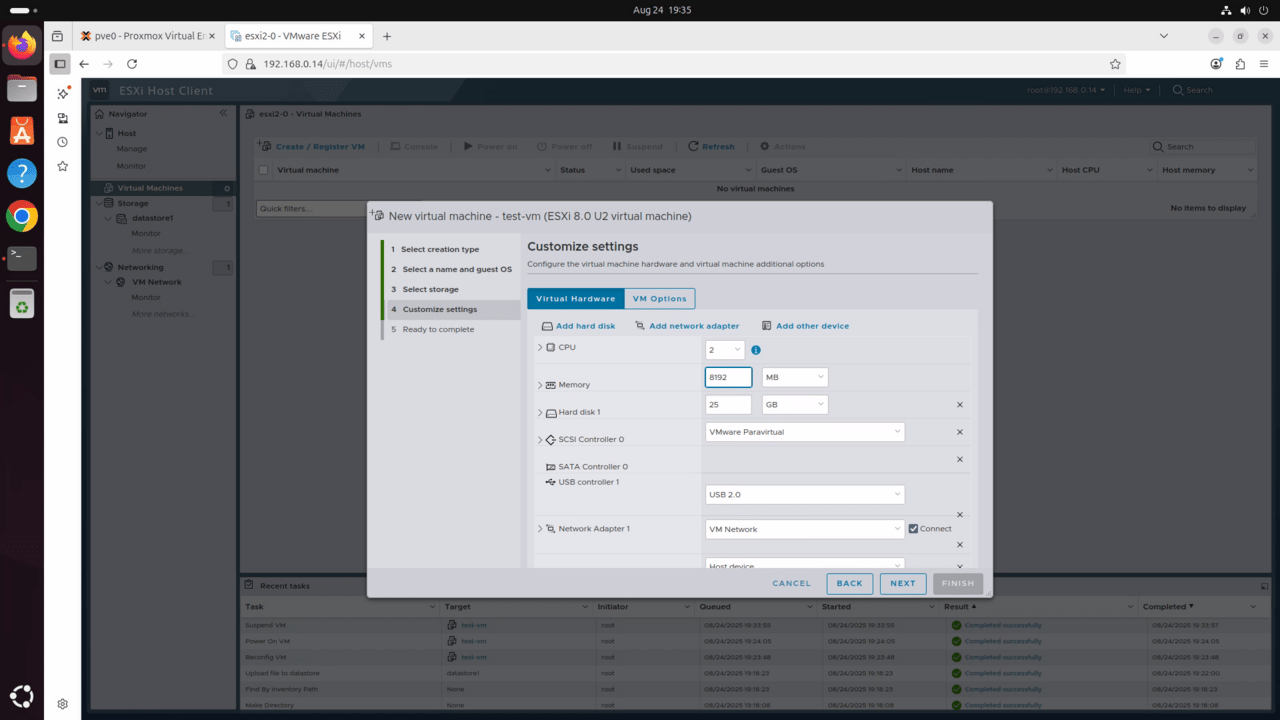Open Ubuntu Software app in dock
1280x720 pixels.
click(x=22, y=131)
